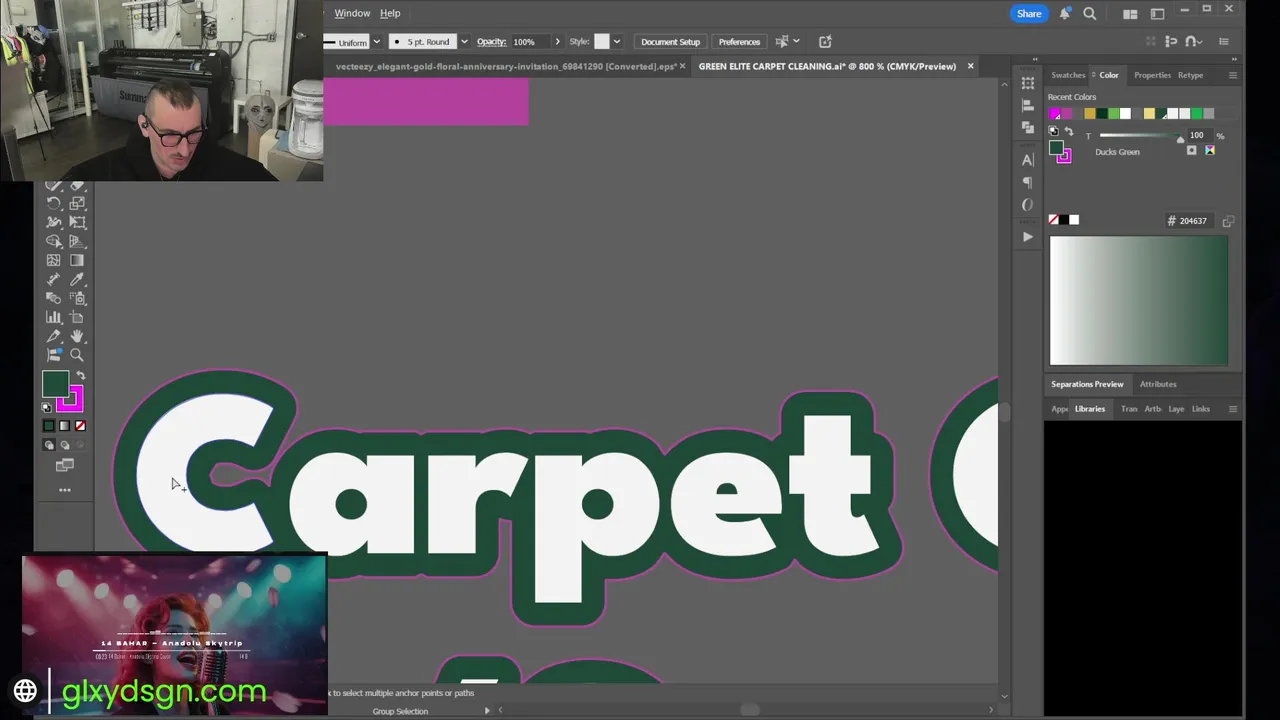
Task: Swap fill and stroke in toolbar
Action: [x=81, y=376]
